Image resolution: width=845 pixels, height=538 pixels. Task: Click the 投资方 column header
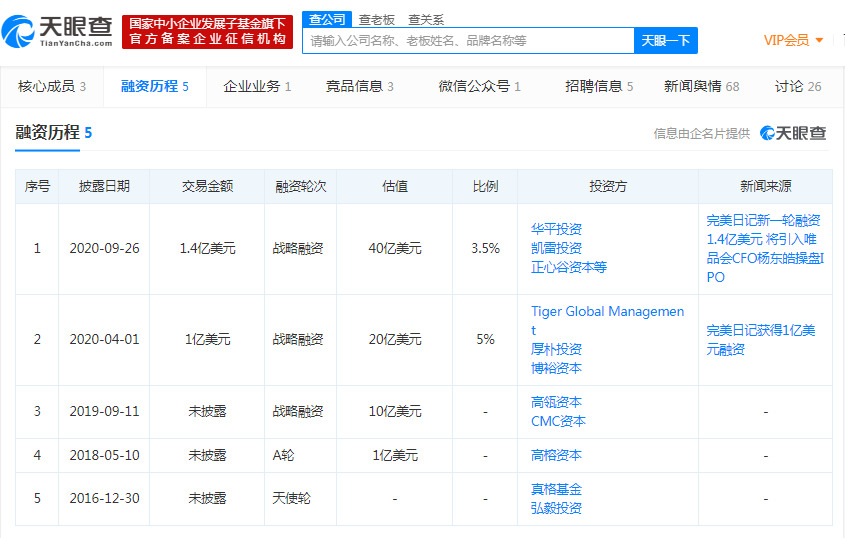pyautogui.click(x=608, y=187)
